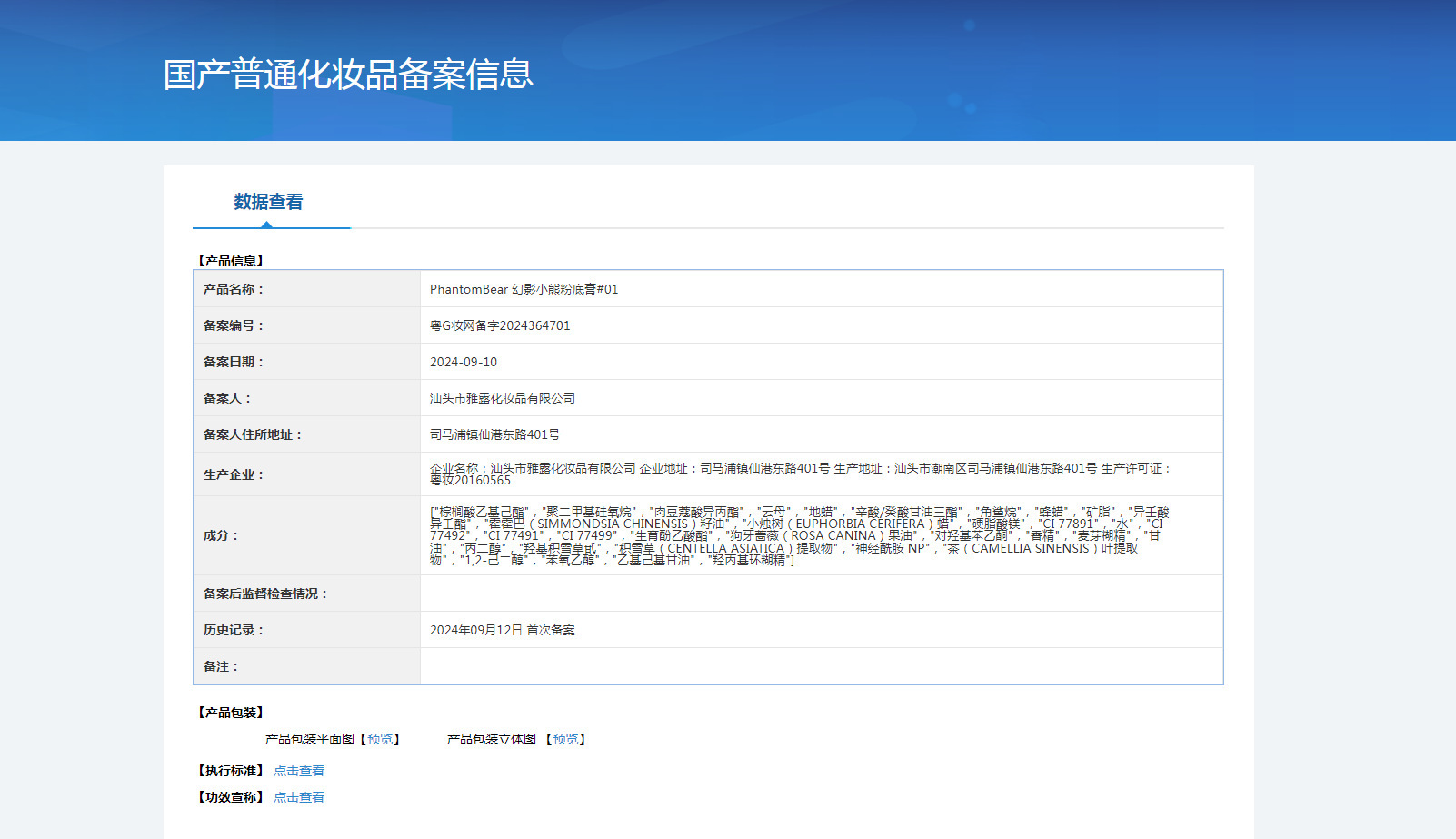
Task: Click the empty 备案后监督检查情况 value cell
Action: coord(821,594)
